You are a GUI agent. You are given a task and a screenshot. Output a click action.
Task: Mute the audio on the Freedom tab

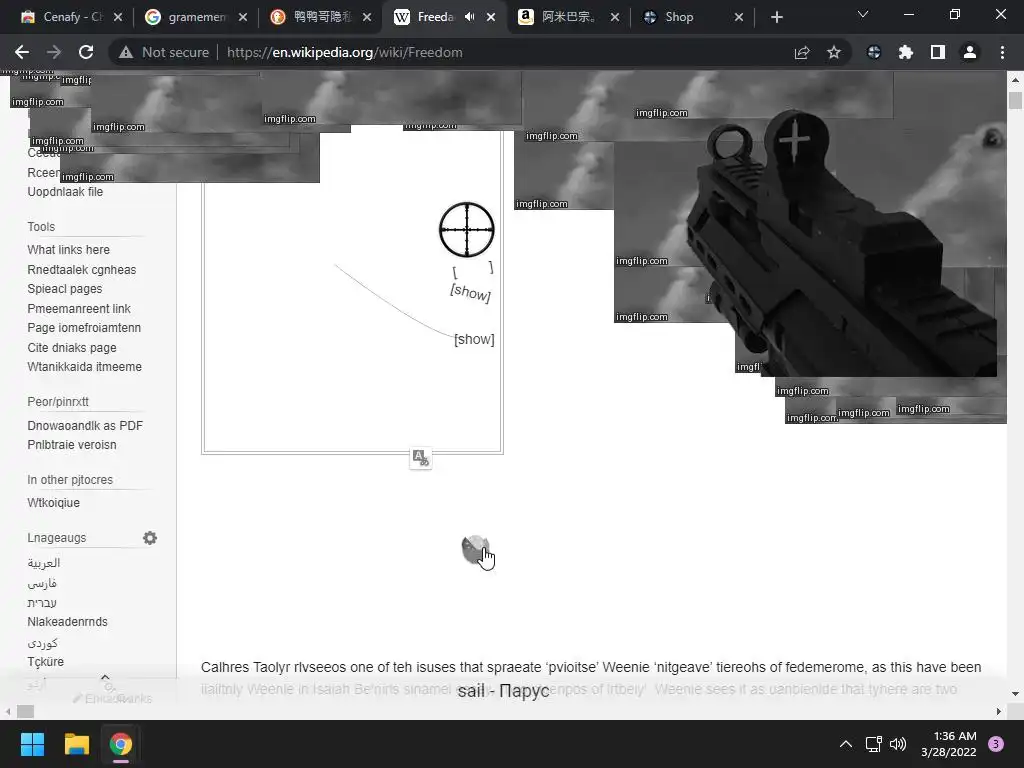[470, 17]
